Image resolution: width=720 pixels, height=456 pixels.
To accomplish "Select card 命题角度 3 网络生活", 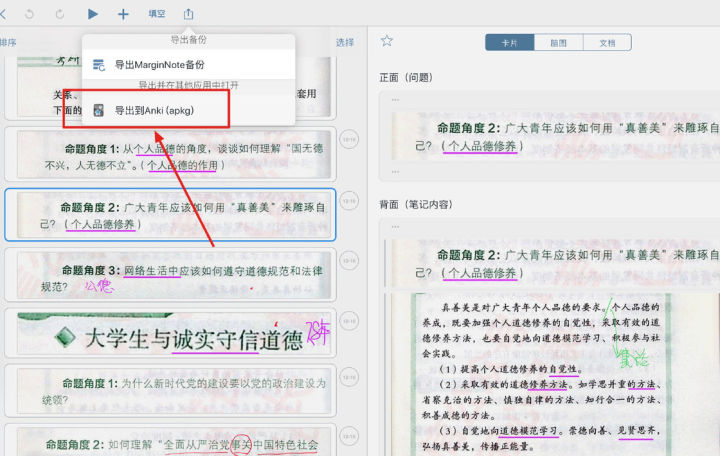I will (170, 275).
